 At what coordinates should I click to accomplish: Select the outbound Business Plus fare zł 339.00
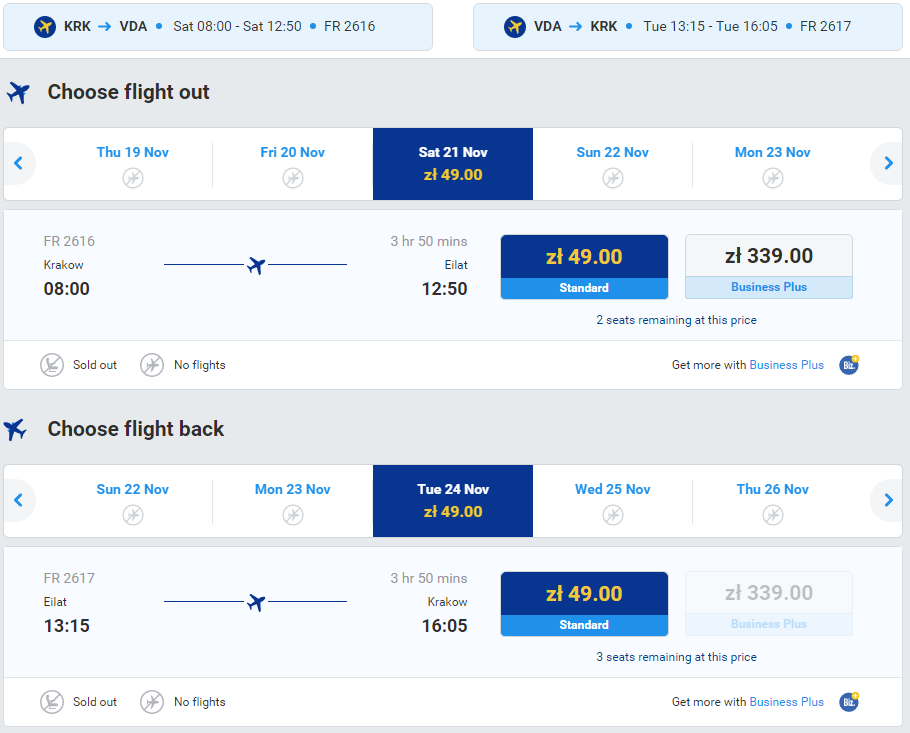(x=768, y=266)
